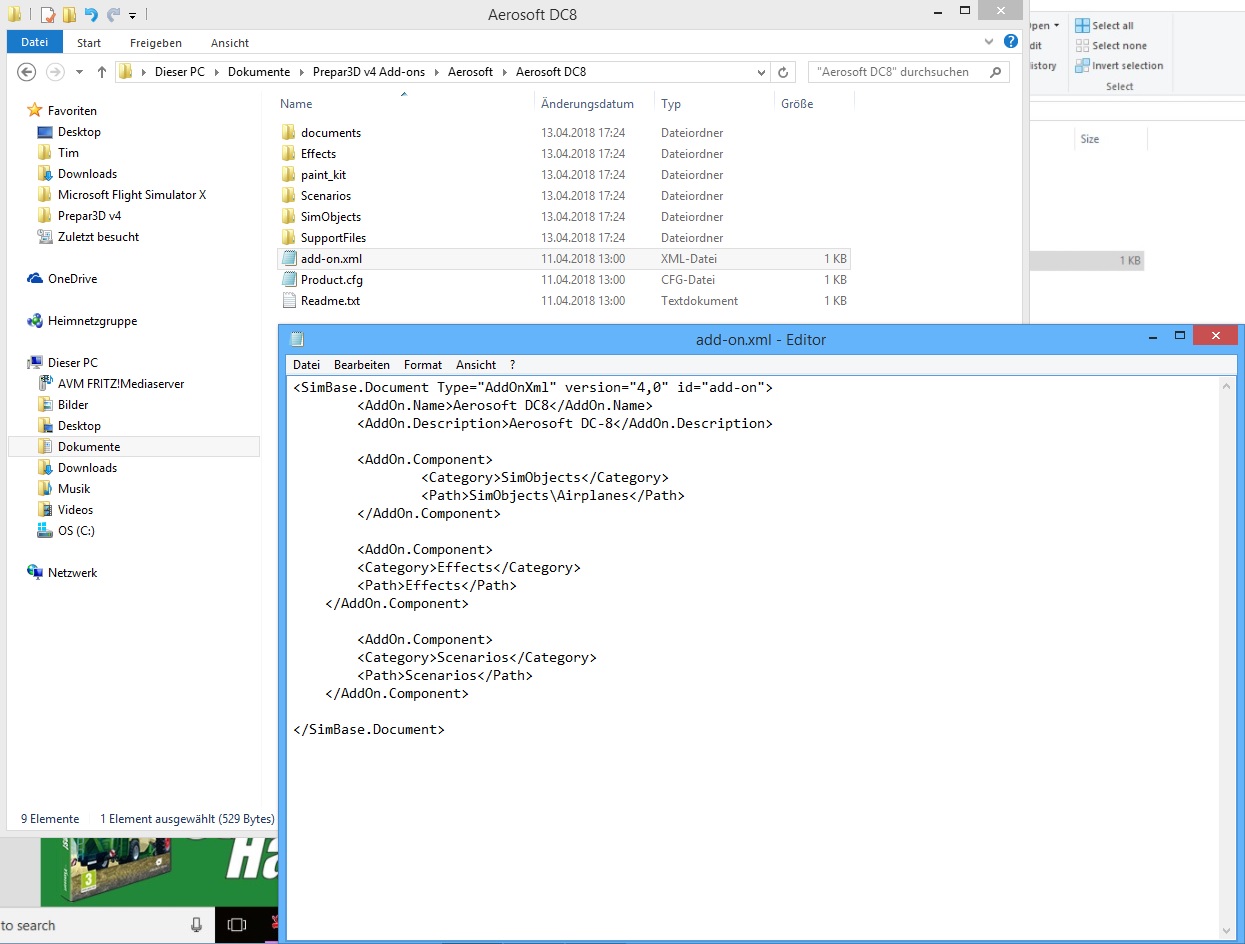
Task: Open OS (C:) drive
Action: 76,531
